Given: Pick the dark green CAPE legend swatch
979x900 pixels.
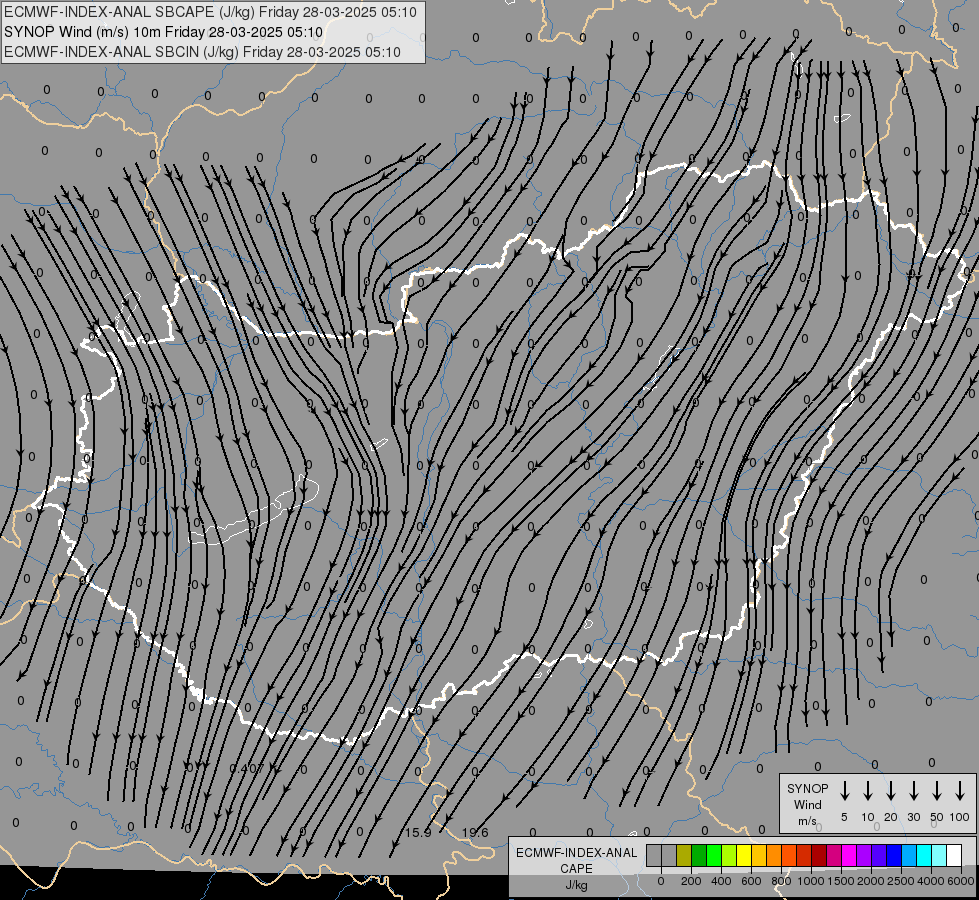Looking at the screenshot, I should pos(699,855).
